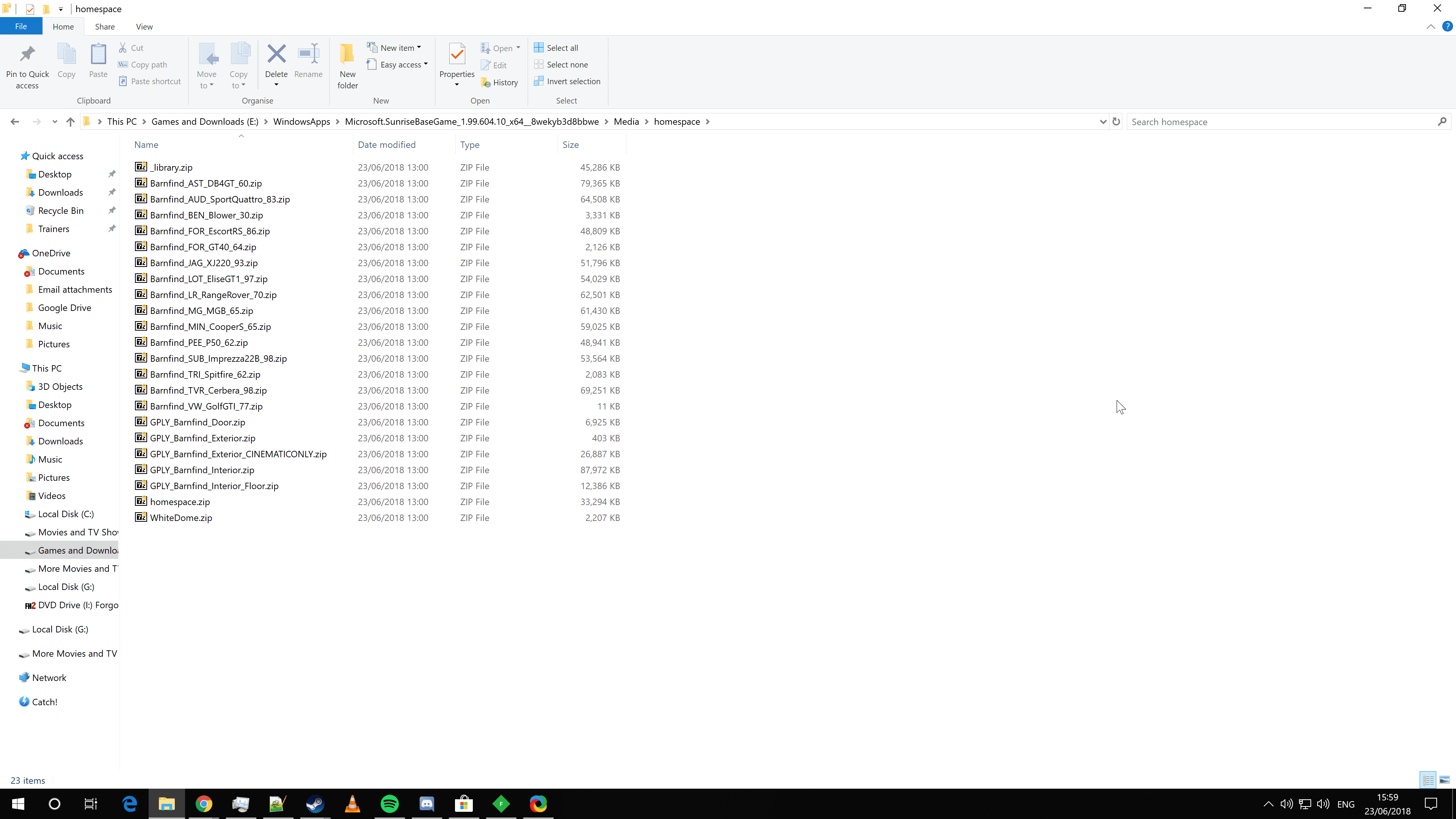Screen dimensions: 1456x819
Task: Click the Invert selection icon
Action: point(539,82)
